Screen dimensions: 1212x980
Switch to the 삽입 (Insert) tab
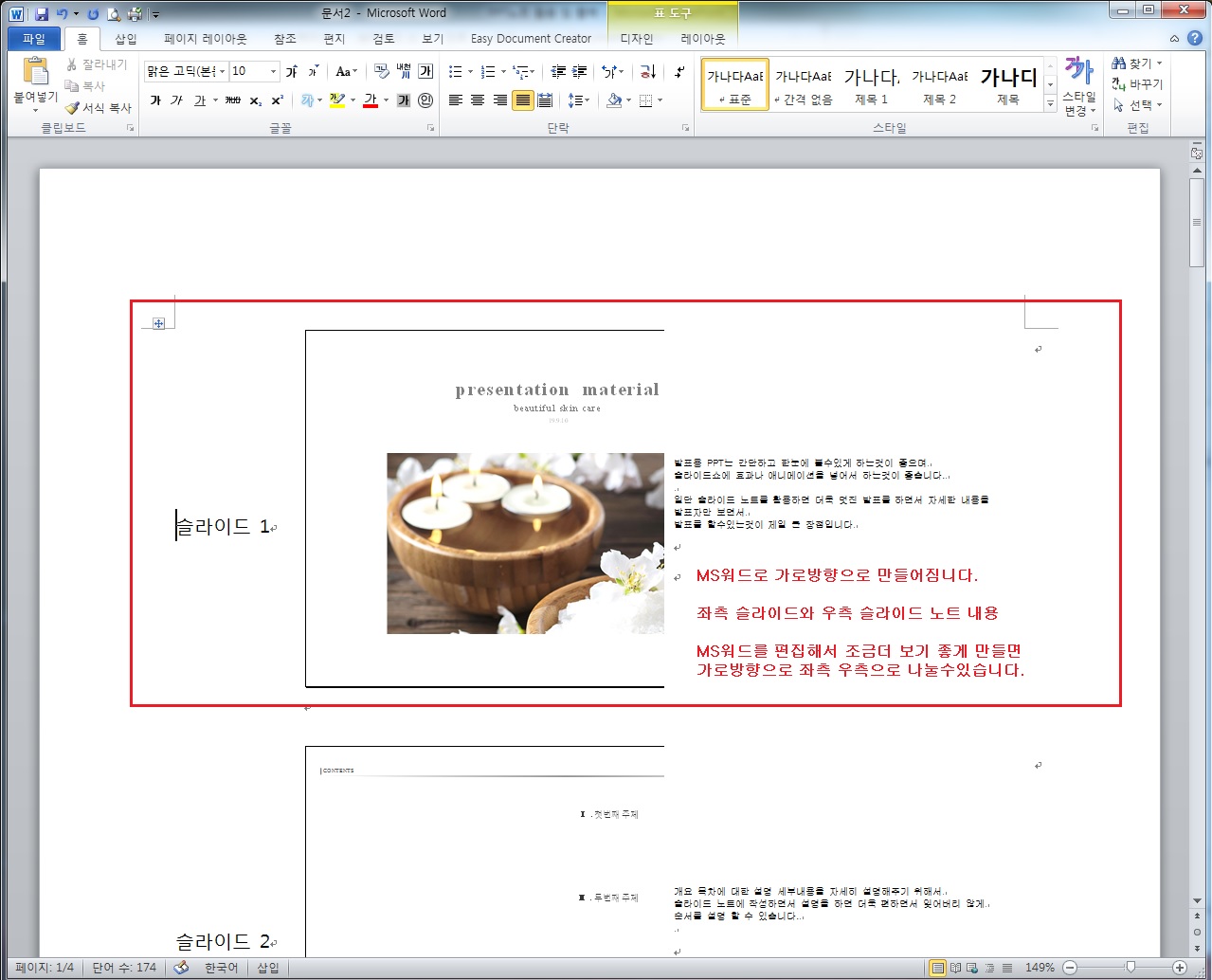pyautogui.click(x=126, y=39)
